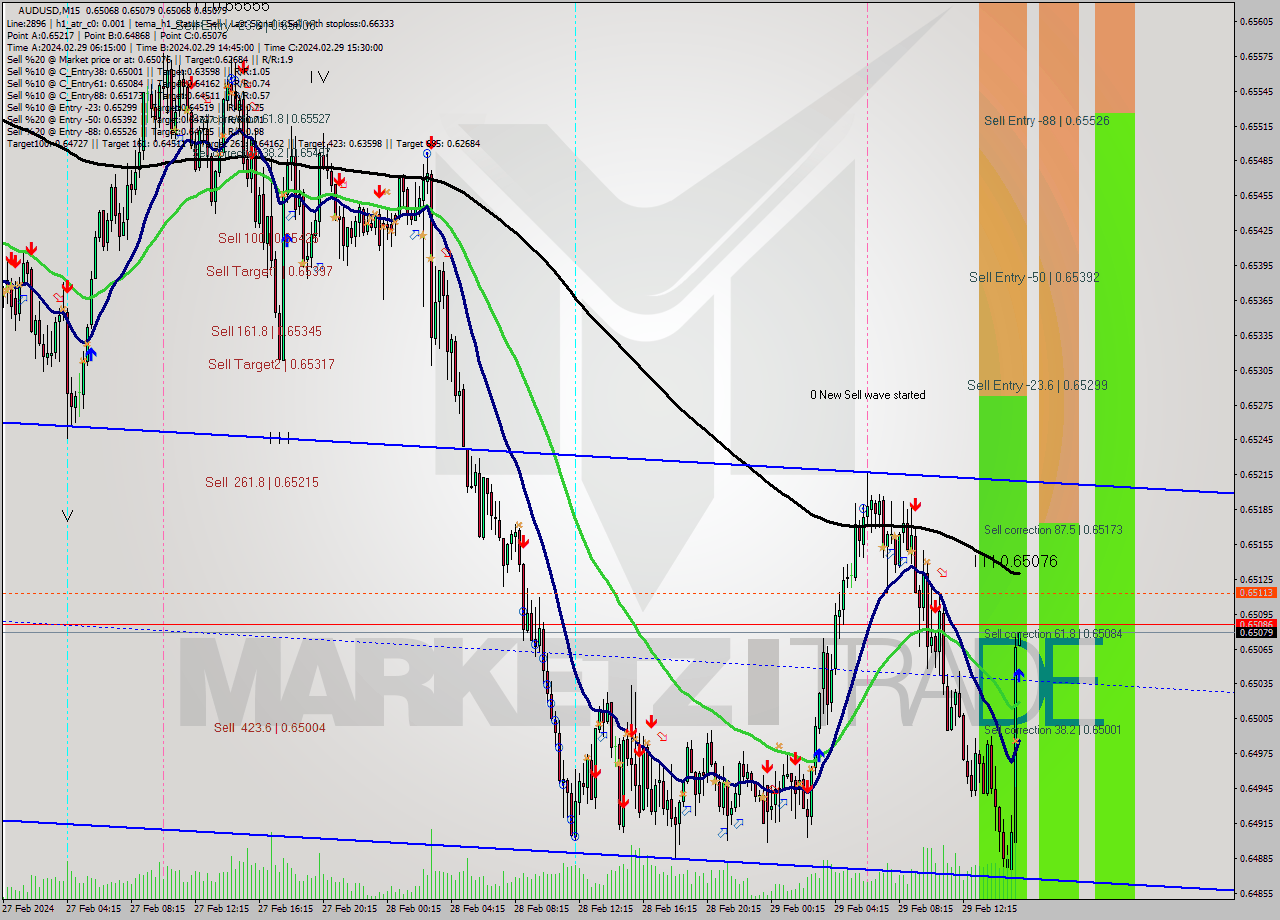Click the 'Sell correction 87.5 | 0.65173' label
Viewport: 1280px width, 920px height.
pyautogui.click(x=1053, y=530)
